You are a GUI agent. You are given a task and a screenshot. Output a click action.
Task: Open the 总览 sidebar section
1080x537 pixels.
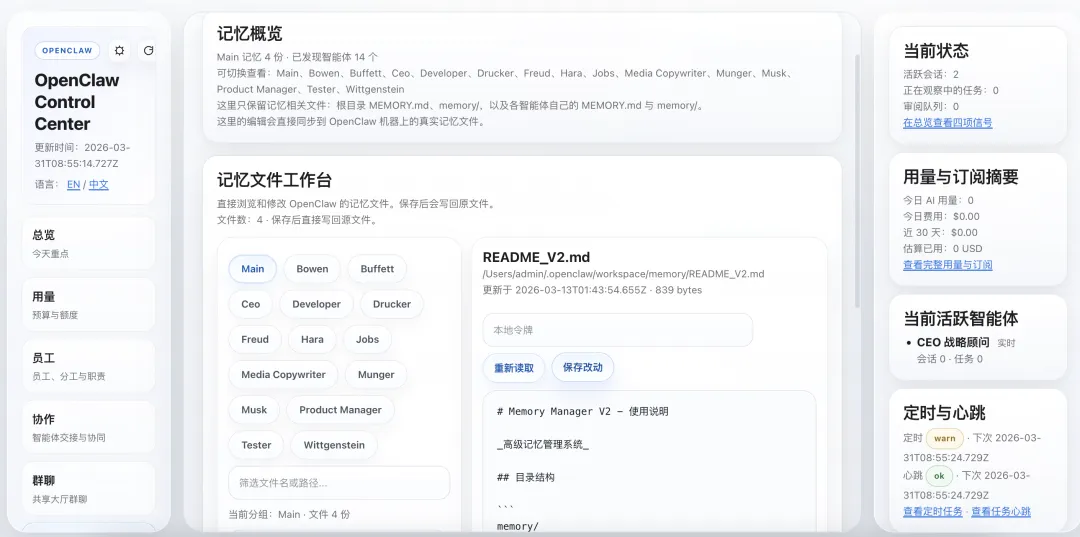tap(89, 244)
